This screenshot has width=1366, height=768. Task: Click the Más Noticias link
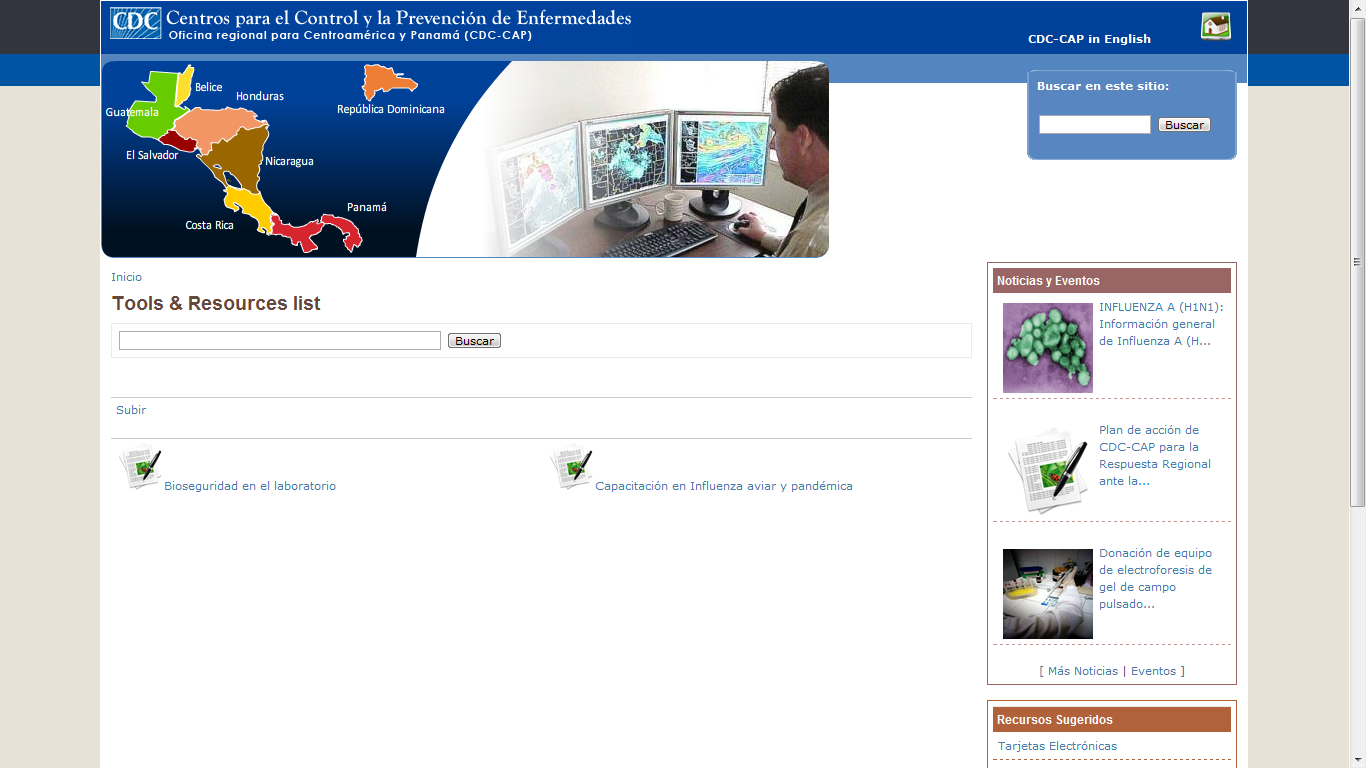tap(1083, 671)
